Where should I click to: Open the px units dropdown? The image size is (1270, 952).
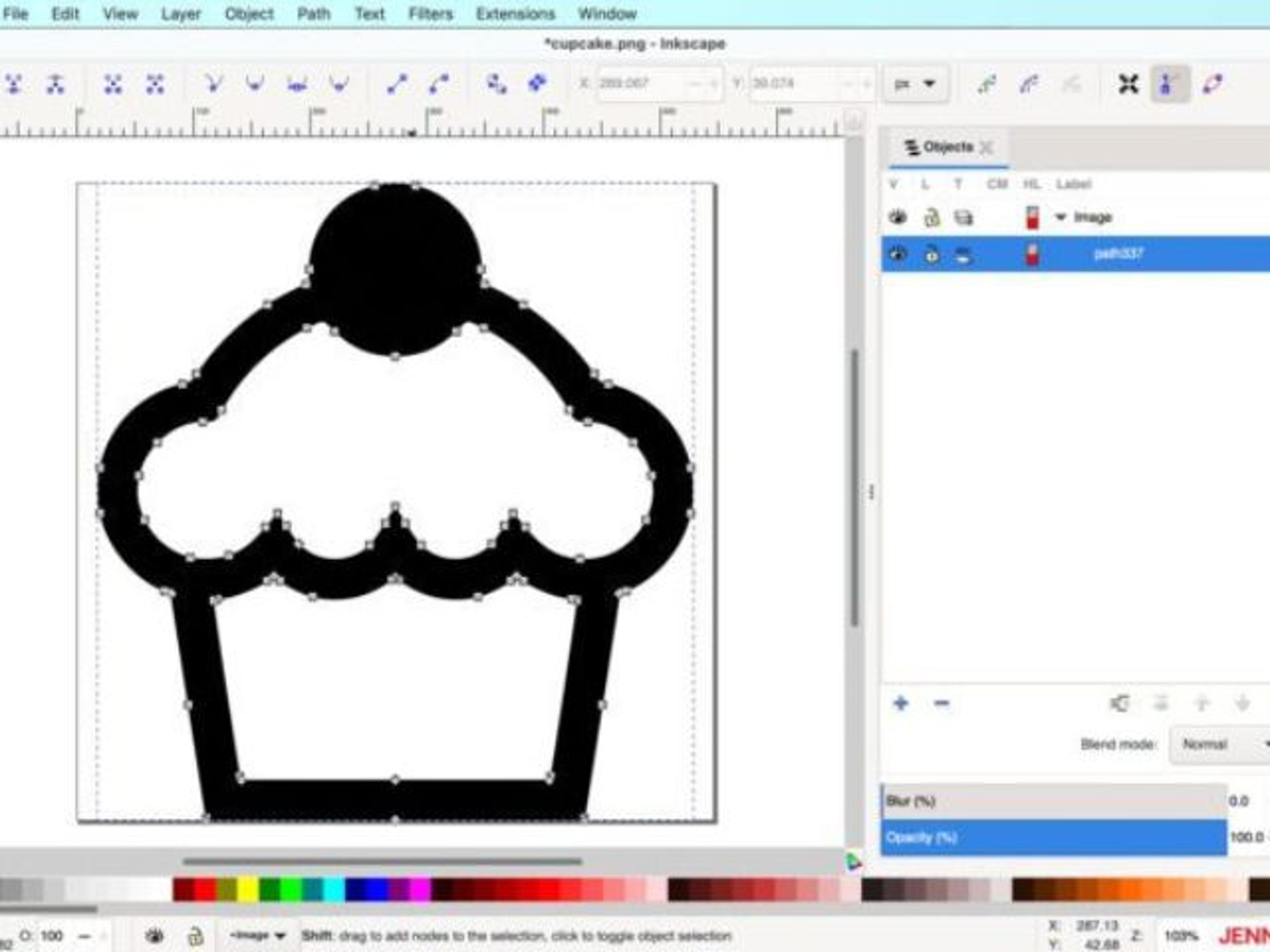point(915,84)
